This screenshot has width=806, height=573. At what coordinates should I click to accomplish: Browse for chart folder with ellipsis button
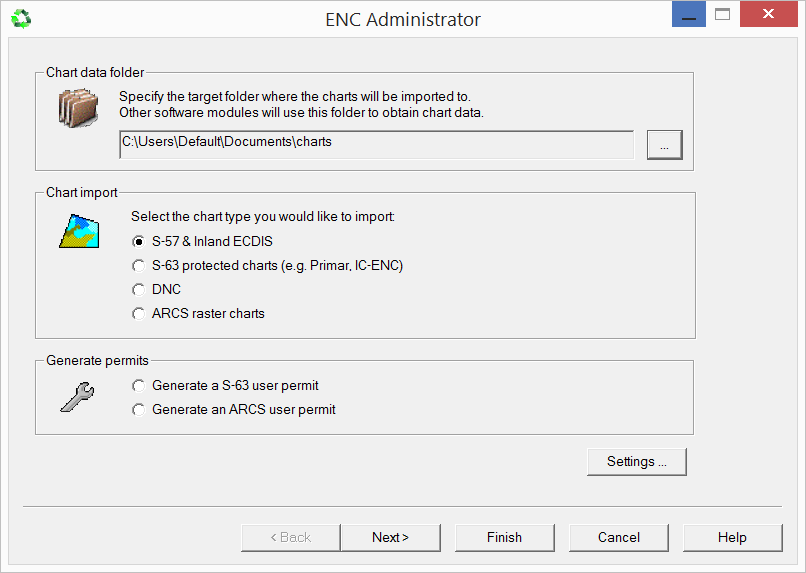(x=664, y=144)
